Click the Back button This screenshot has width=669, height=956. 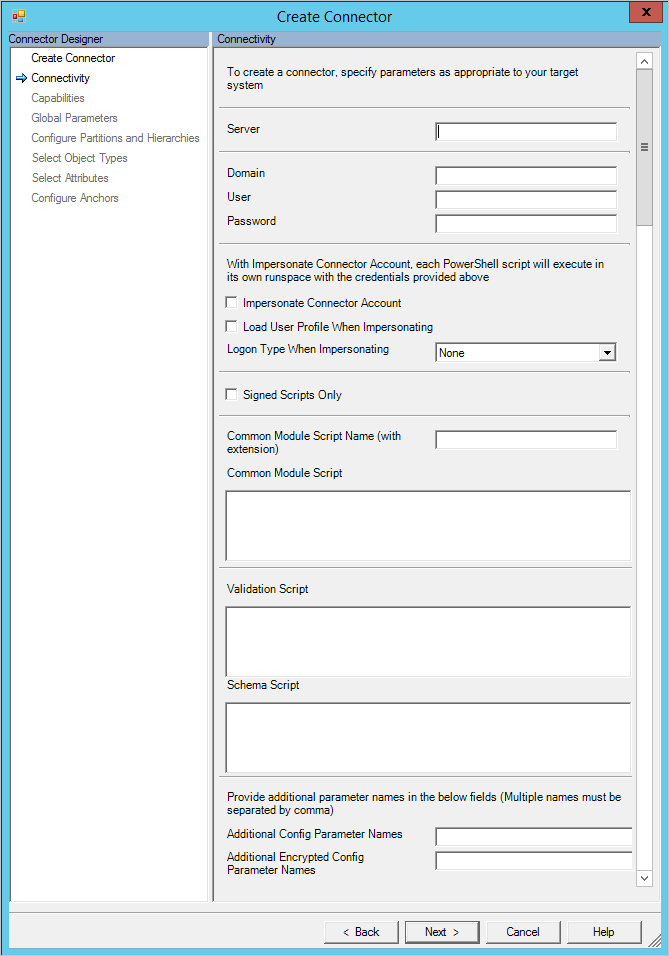(361, 932)
